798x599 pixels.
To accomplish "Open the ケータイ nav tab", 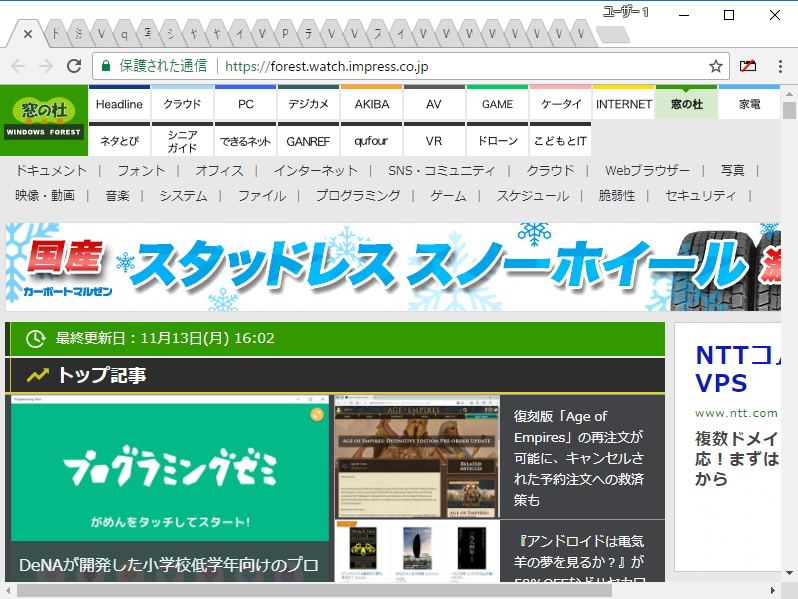I will coord(560,104).
